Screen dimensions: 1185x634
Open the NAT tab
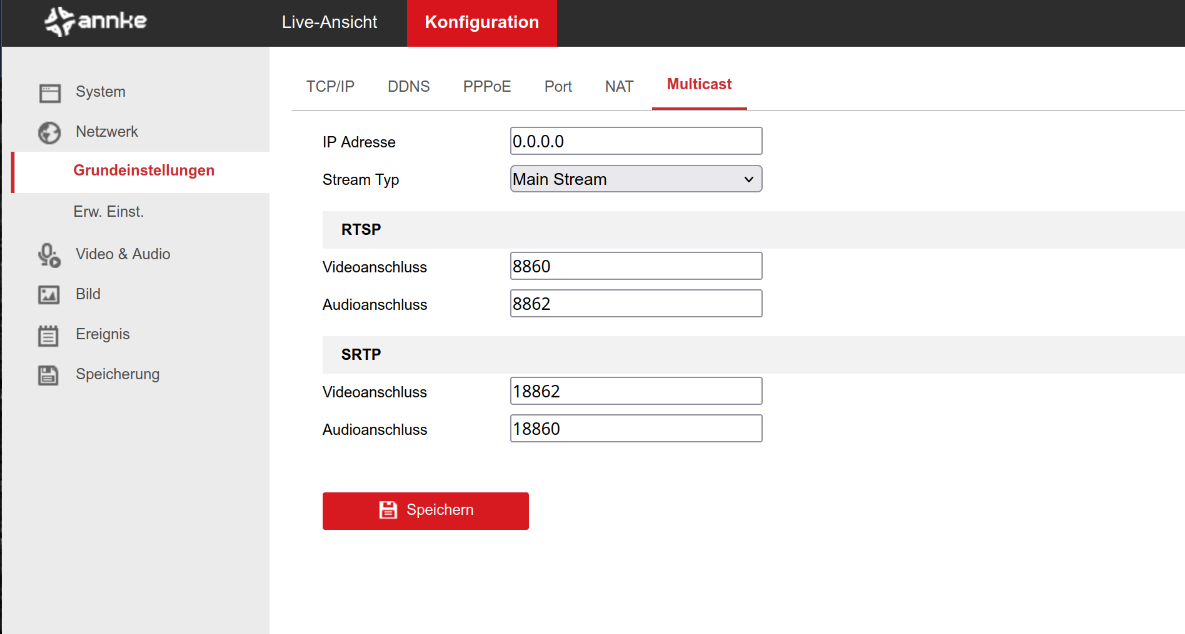coord(619,87)
